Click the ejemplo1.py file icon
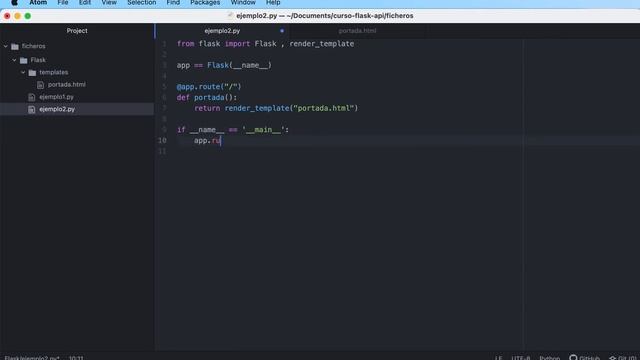 (32, 97)
